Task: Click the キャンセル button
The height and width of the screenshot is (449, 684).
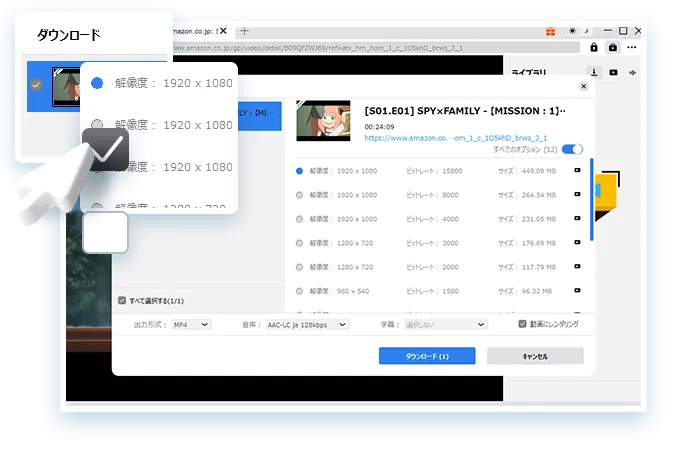Action: pyautogui.click(x=535, y=356)
